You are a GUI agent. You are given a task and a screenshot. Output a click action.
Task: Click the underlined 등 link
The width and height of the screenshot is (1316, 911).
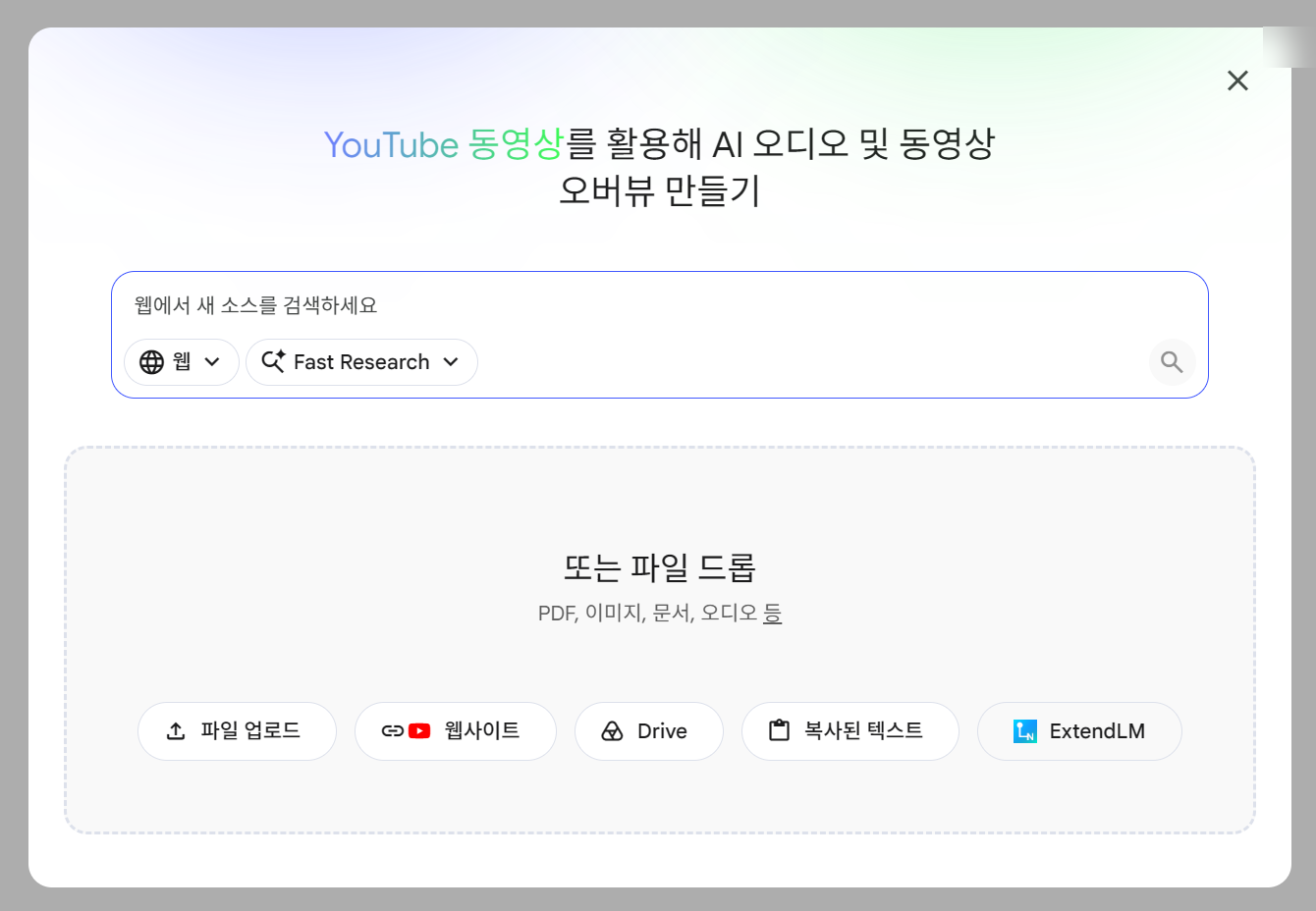[x=773, y=614]
